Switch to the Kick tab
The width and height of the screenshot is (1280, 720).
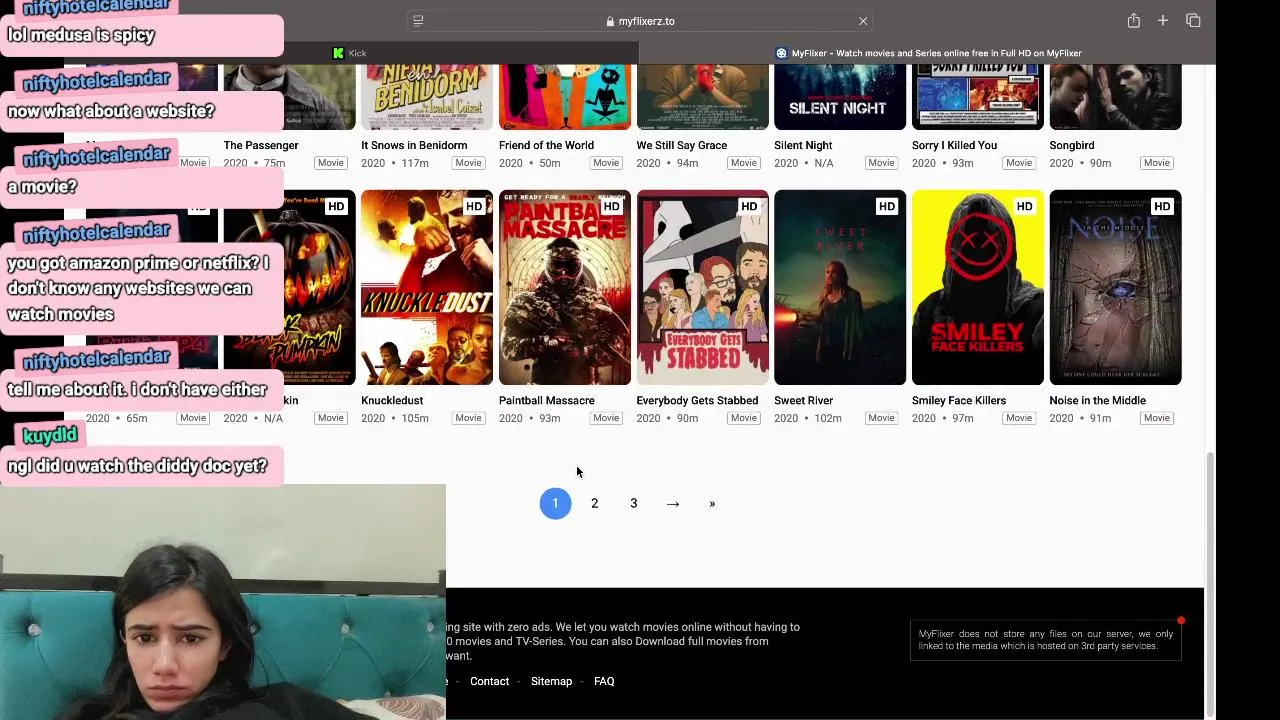[350, 53]
